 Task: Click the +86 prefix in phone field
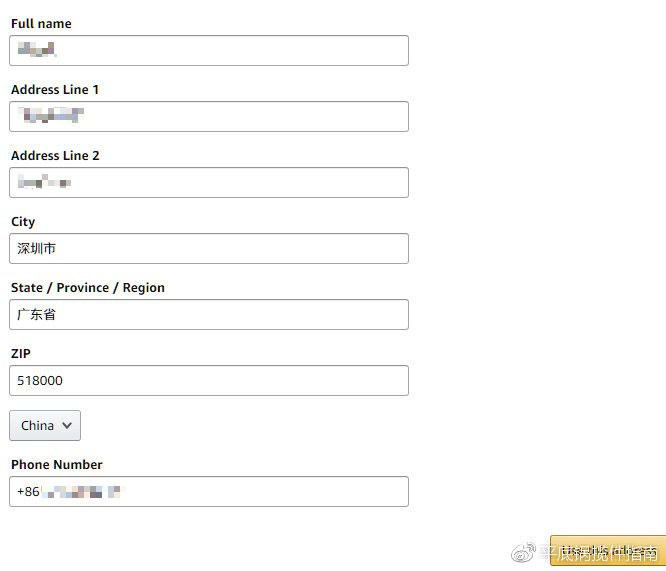(28, 492)
